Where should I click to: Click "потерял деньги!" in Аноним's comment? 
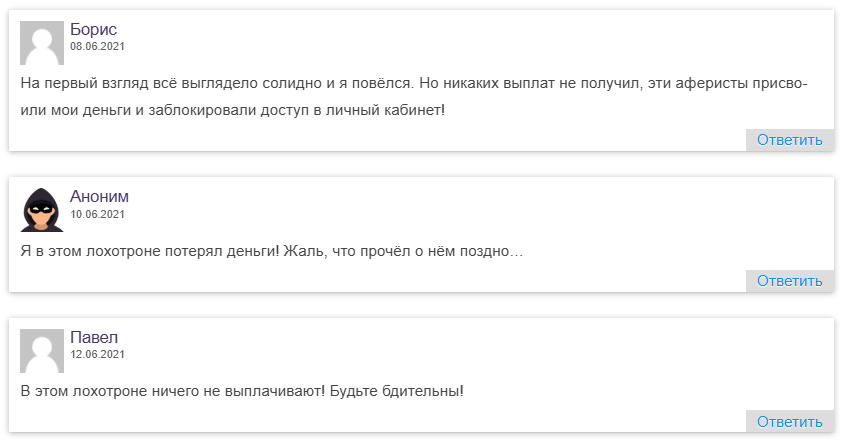tap(229, 250)
